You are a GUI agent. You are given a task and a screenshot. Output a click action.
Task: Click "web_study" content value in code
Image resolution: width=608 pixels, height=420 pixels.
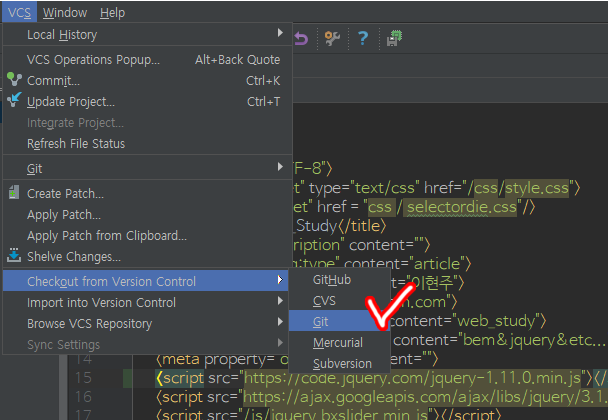[x=497, y=321]
